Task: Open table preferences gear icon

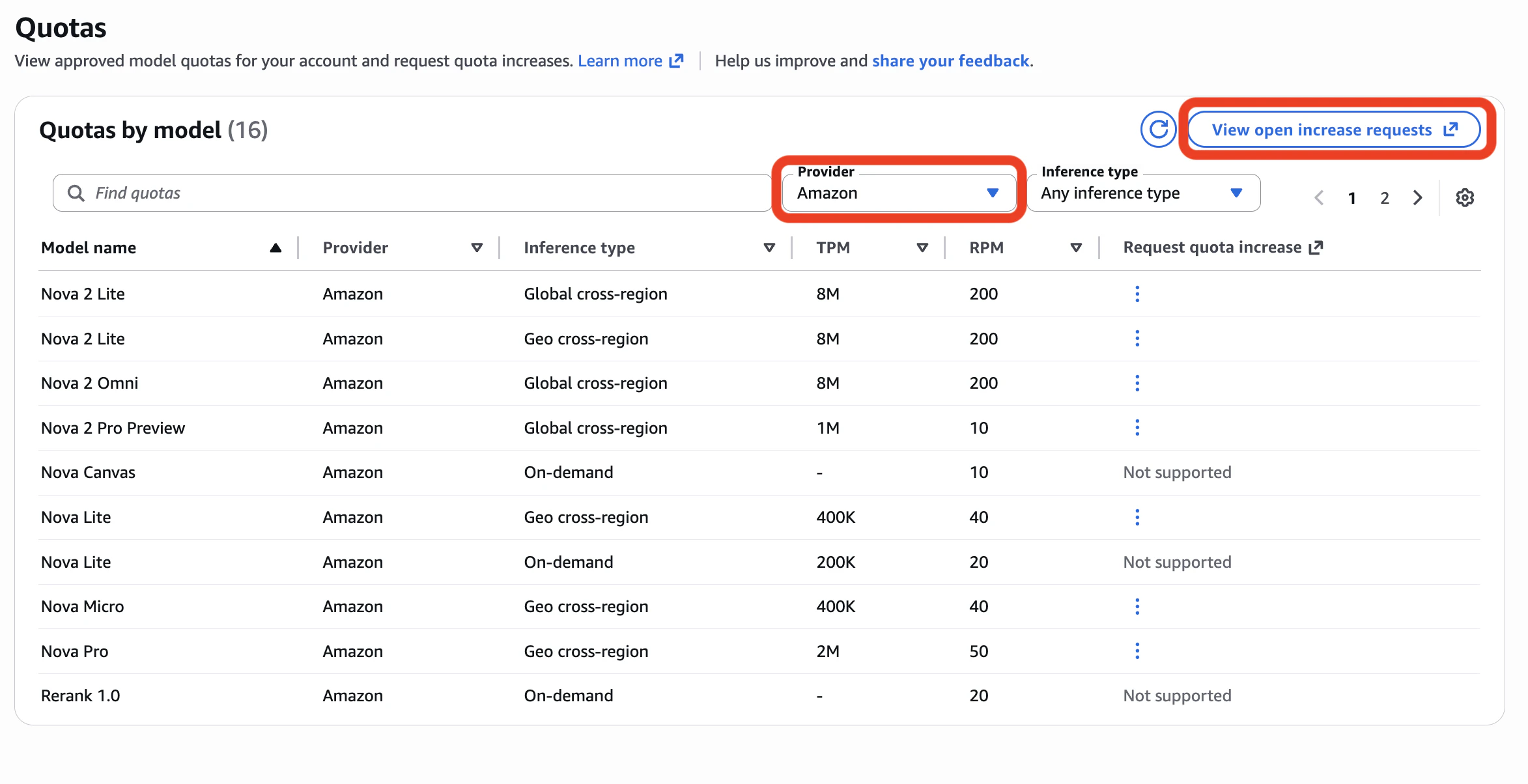Action: click(1465, 197)
